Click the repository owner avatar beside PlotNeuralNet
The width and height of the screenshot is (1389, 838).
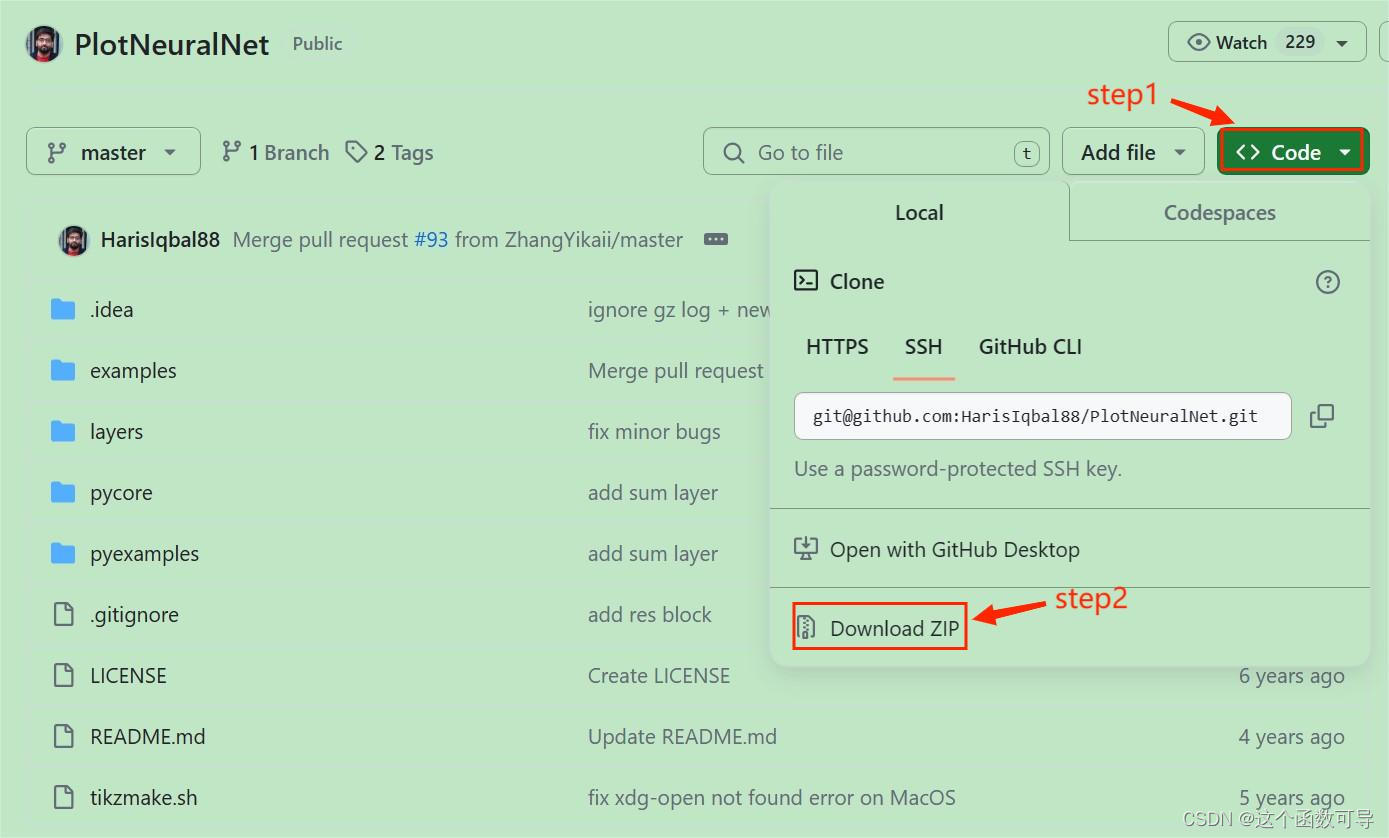pyautogui.click(x=44, y=44)
